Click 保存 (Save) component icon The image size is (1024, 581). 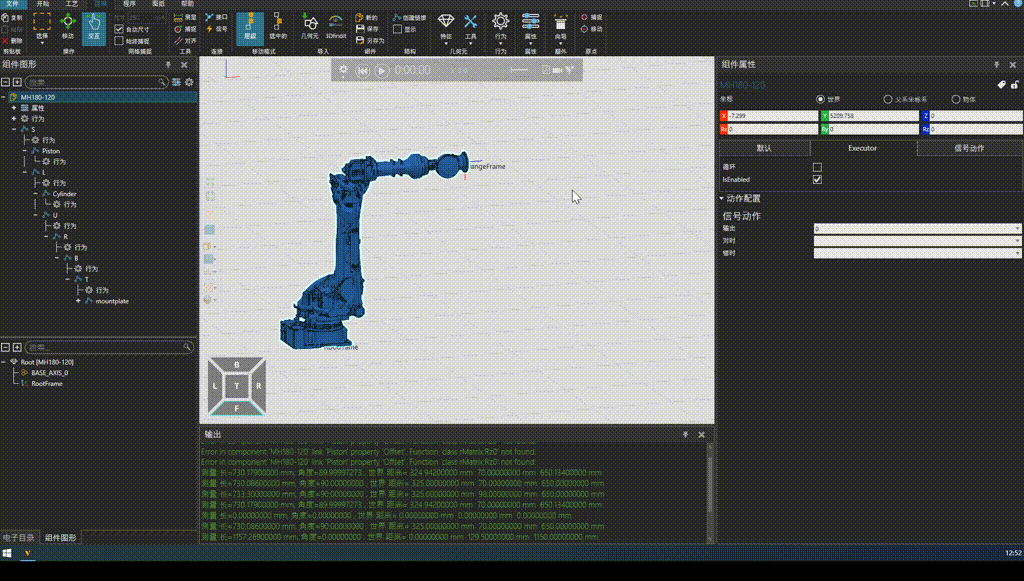366,29
